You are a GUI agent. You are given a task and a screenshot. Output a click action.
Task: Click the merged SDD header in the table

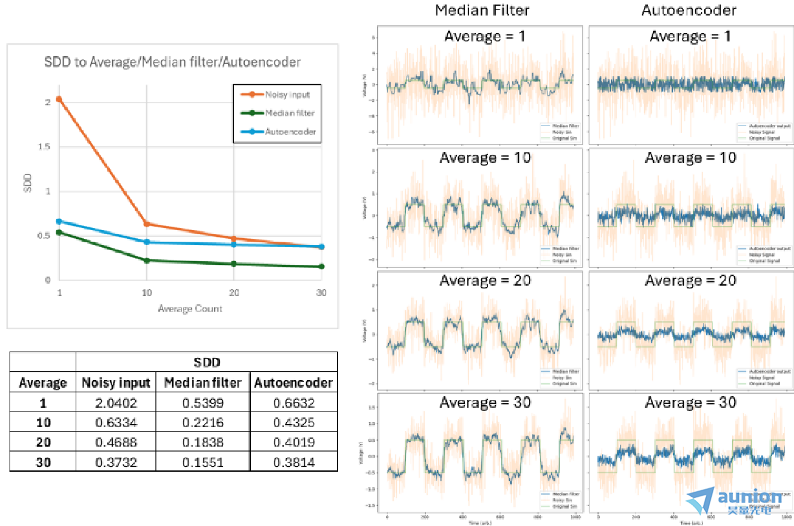tap(207, 362)
